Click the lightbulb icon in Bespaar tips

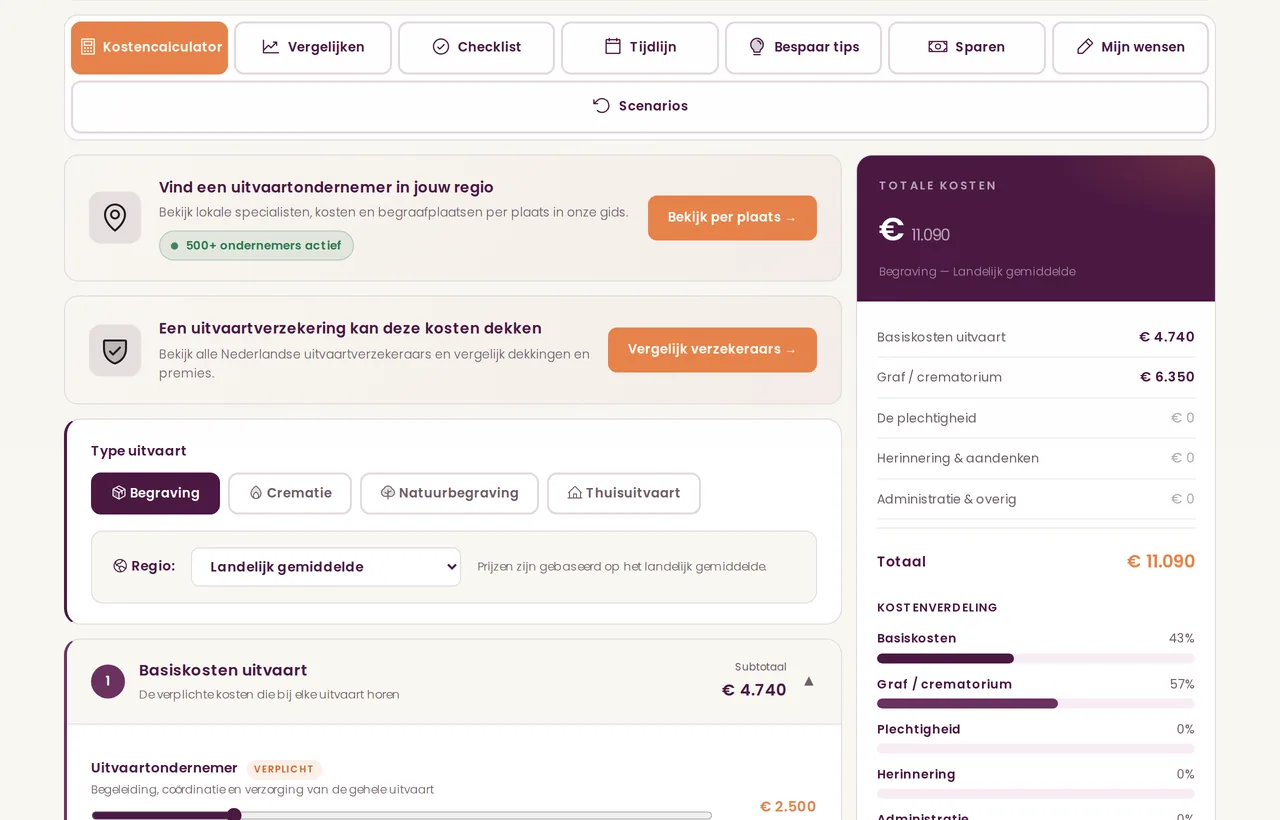pos(757,47)
